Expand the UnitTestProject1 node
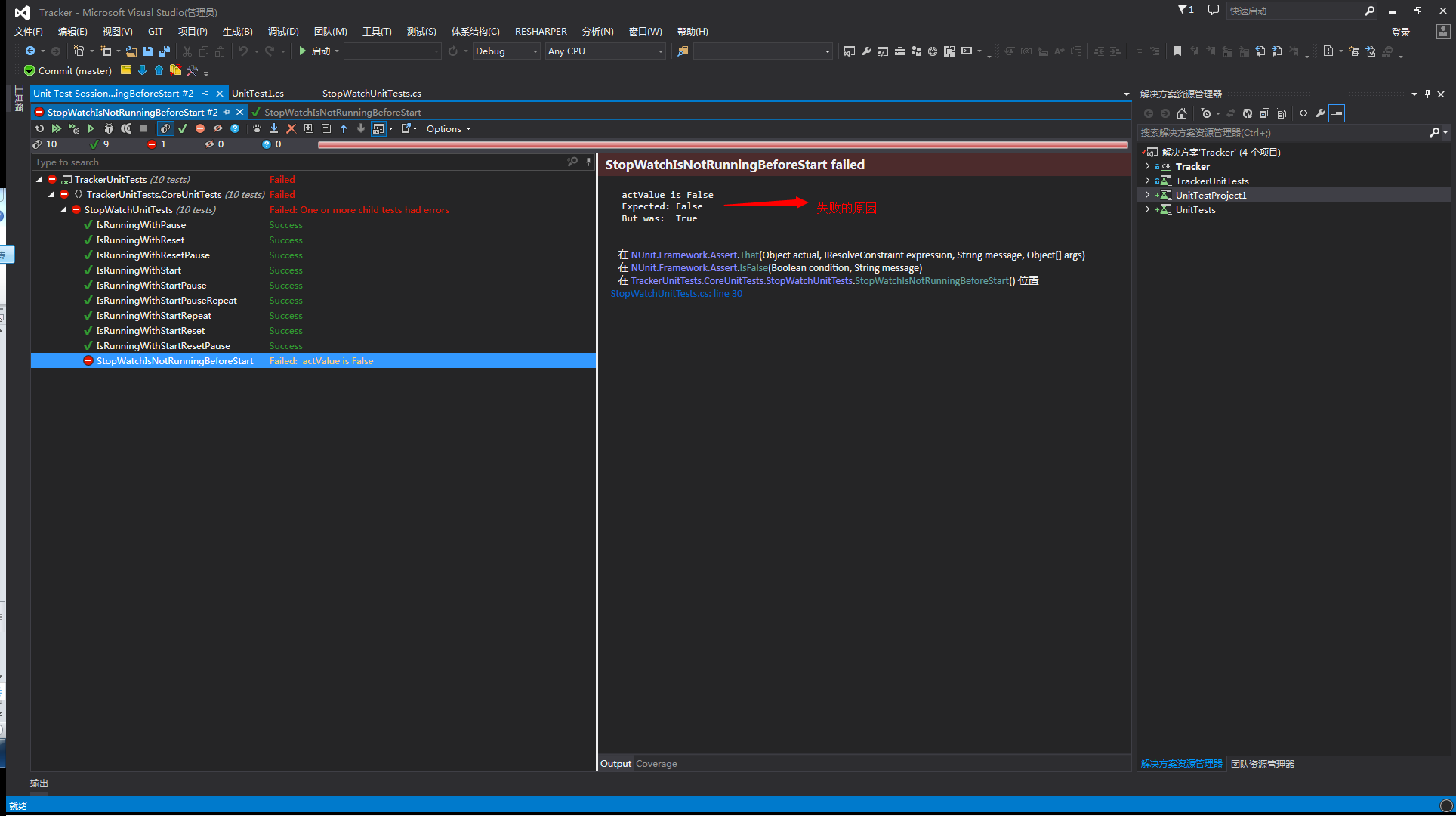Viewport: 1456px width, 816px height. tap(1147, 195)
